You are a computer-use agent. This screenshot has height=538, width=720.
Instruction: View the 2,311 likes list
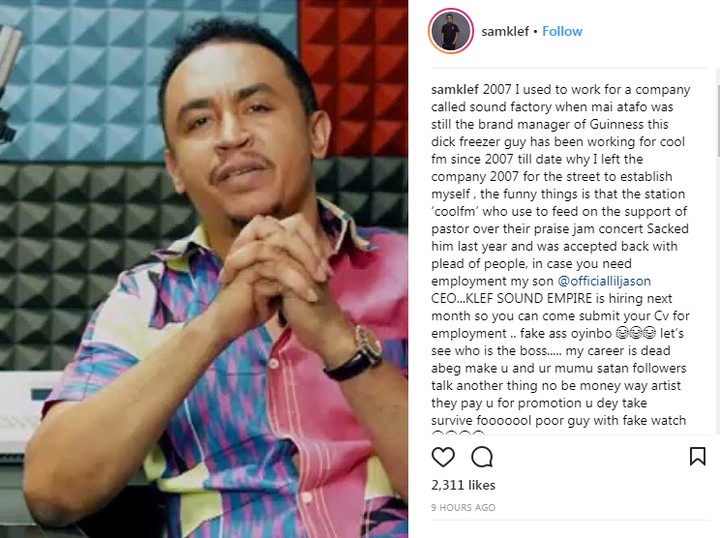tap(463, 485)
